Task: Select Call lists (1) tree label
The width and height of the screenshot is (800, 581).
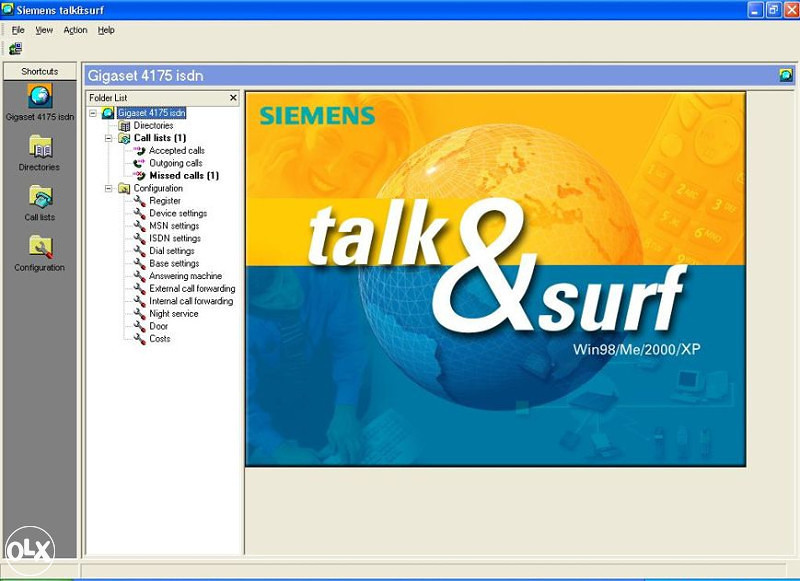Action: pyautogui.click(x=160, y=138)
